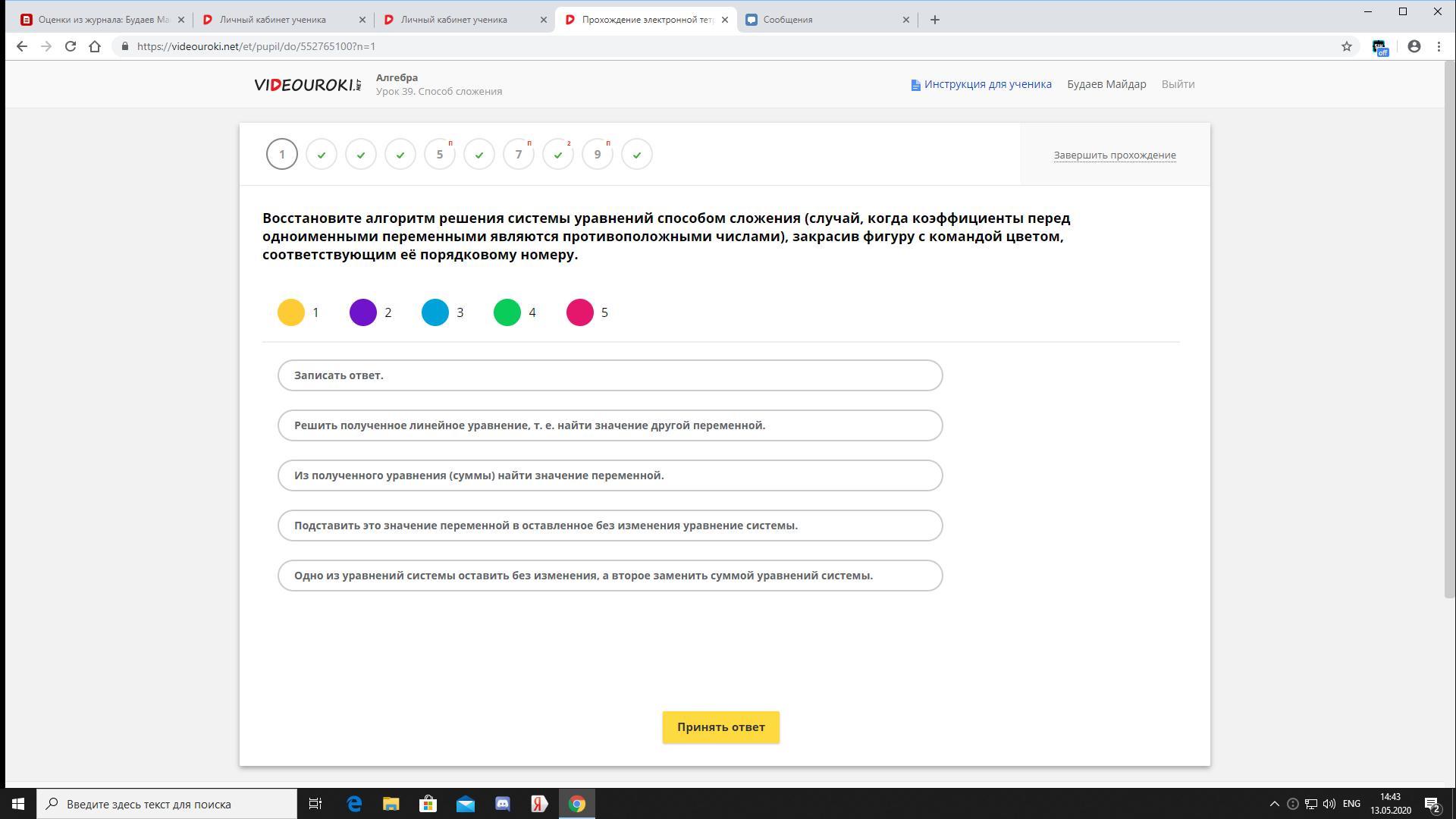This screenshot has width=1456, height=819.
Task: Open browser home page icon
Action: tap(95, 46)
